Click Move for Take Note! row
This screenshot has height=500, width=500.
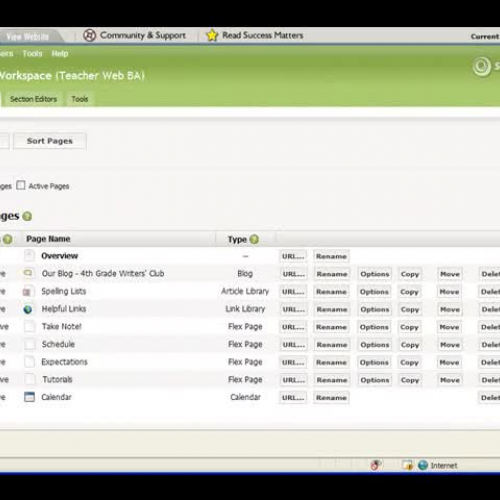tap(449, 327)
